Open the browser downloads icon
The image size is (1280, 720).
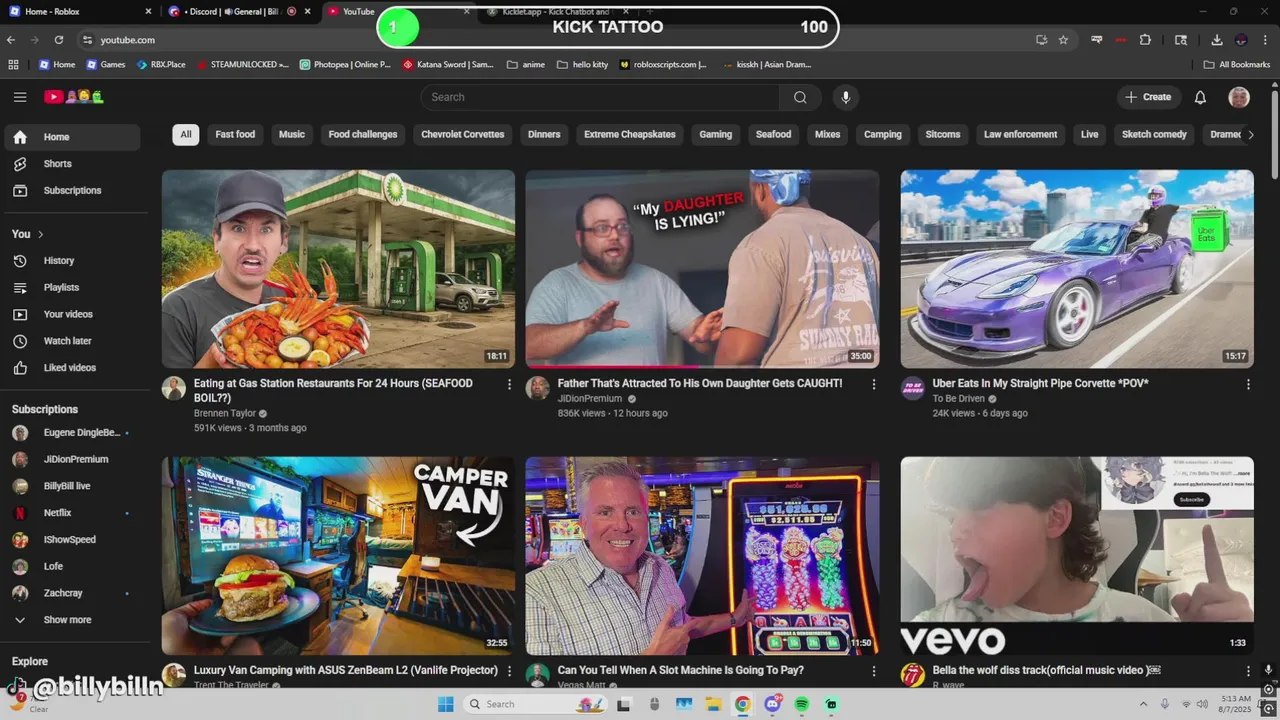click(x=1217, y=40)
